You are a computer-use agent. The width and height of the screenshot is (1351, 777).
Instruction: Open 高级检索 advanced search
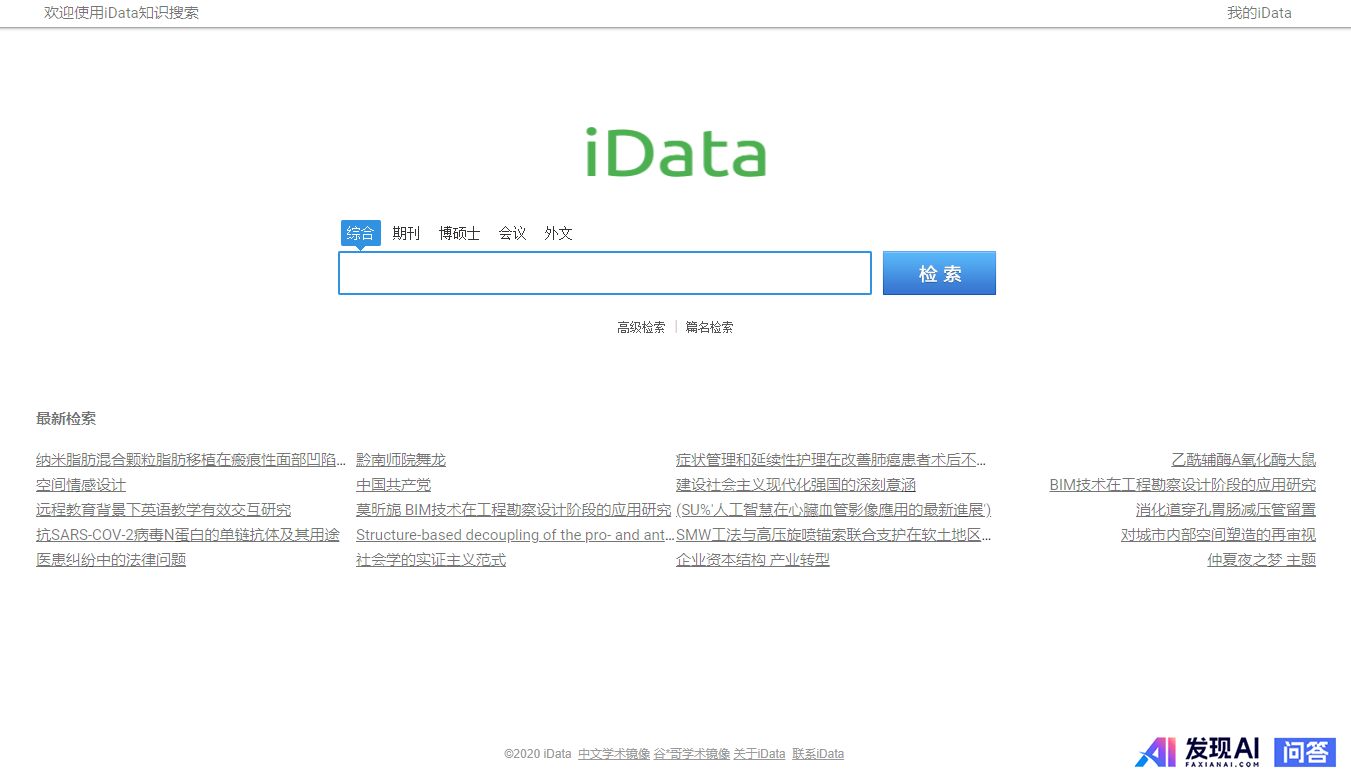tap(641, 327)
